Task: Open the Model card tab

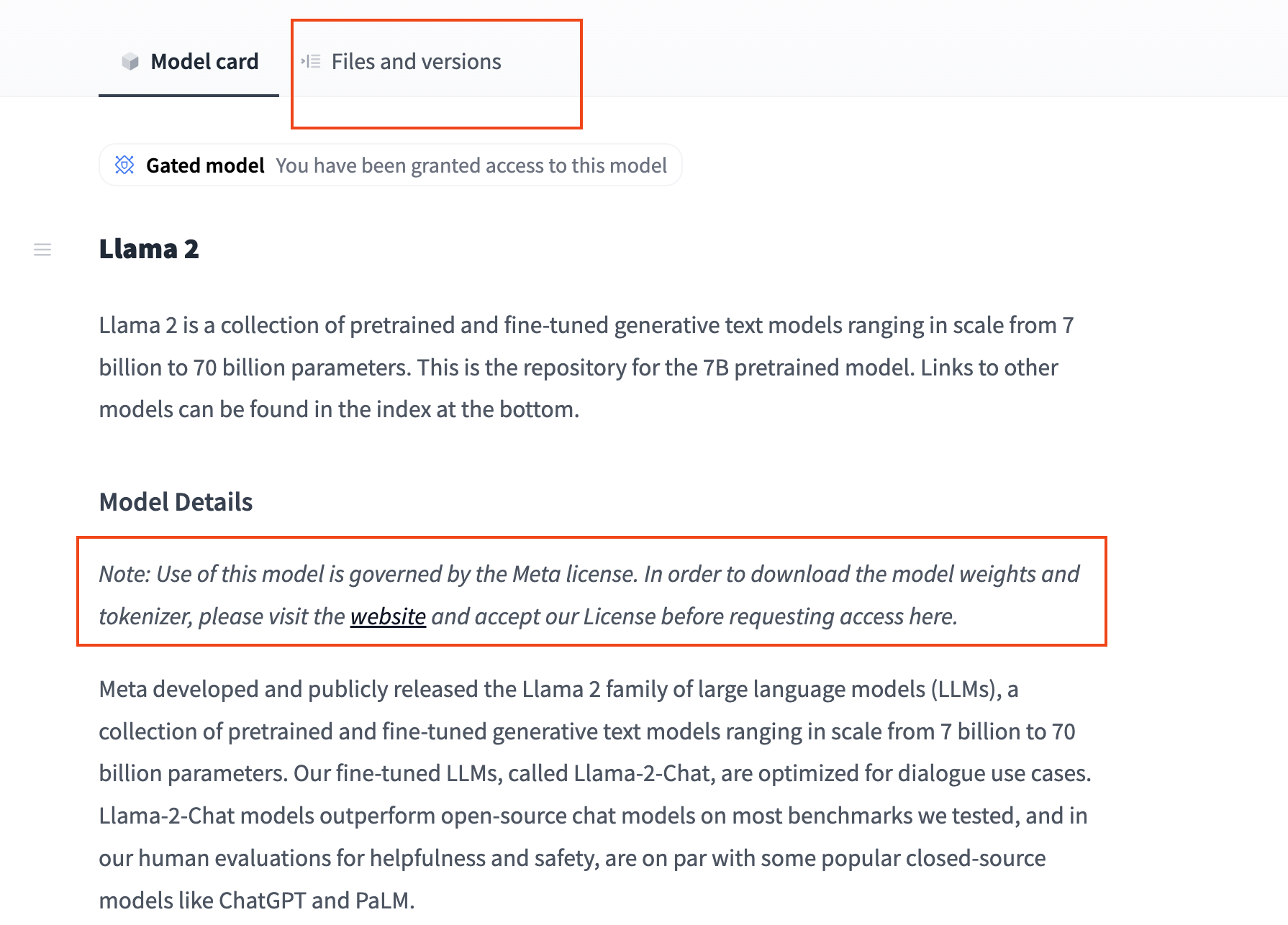Action: [204, 62]
